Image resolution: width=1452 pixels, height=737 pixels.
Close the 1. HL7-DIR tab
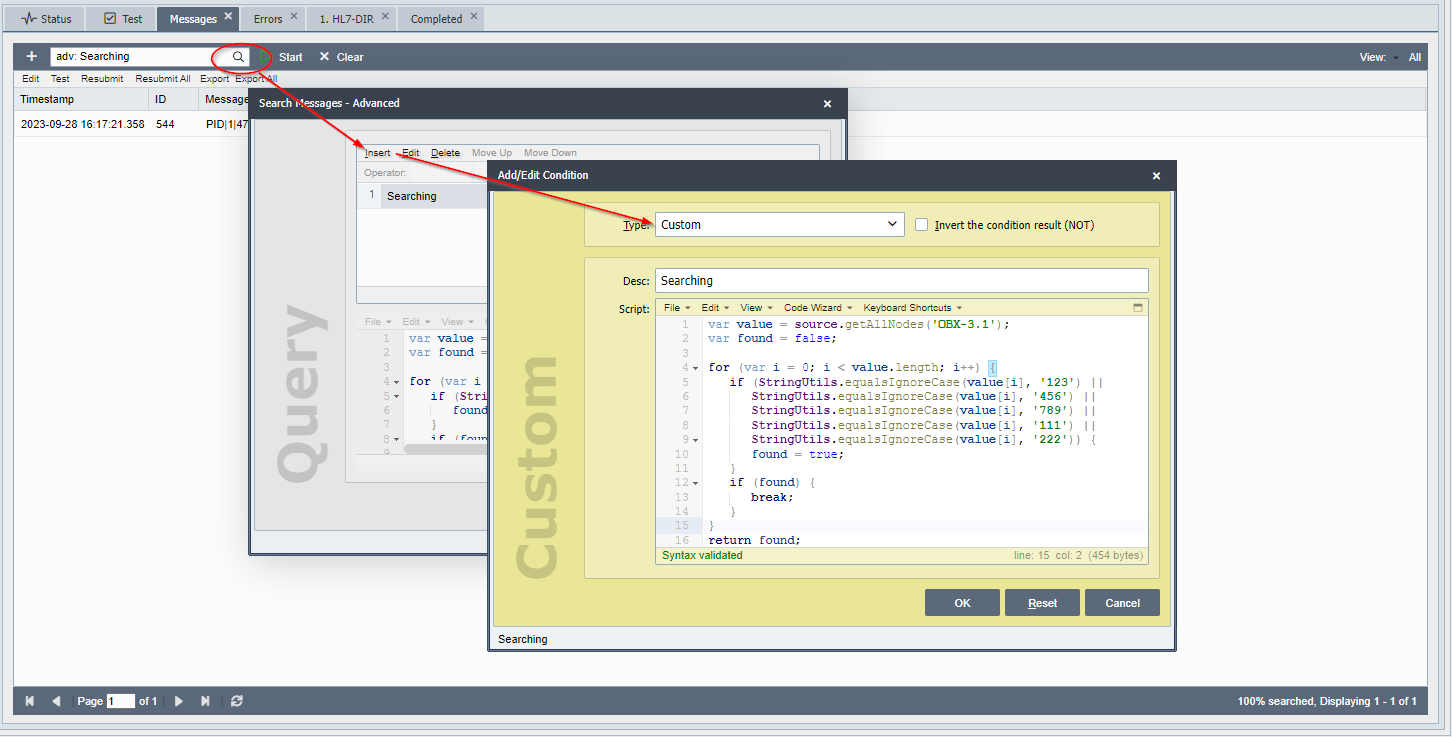point(385,16)
